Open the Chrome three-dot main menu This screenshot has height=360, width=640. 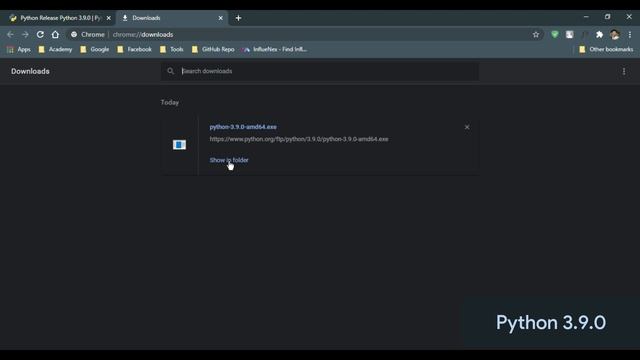630,35
